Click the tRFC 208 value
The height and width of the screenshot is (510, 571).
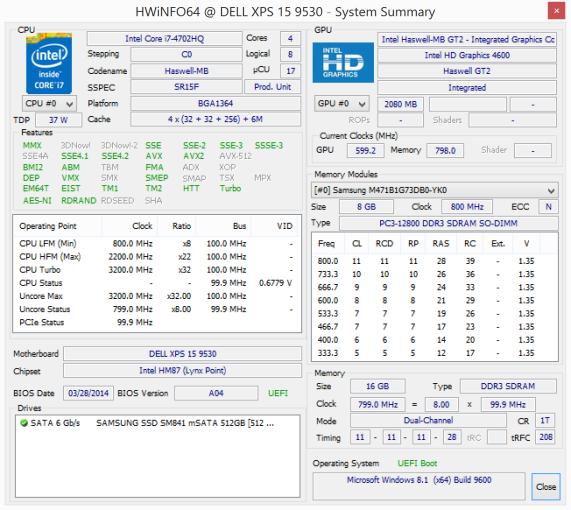click(x=546, y=437)
